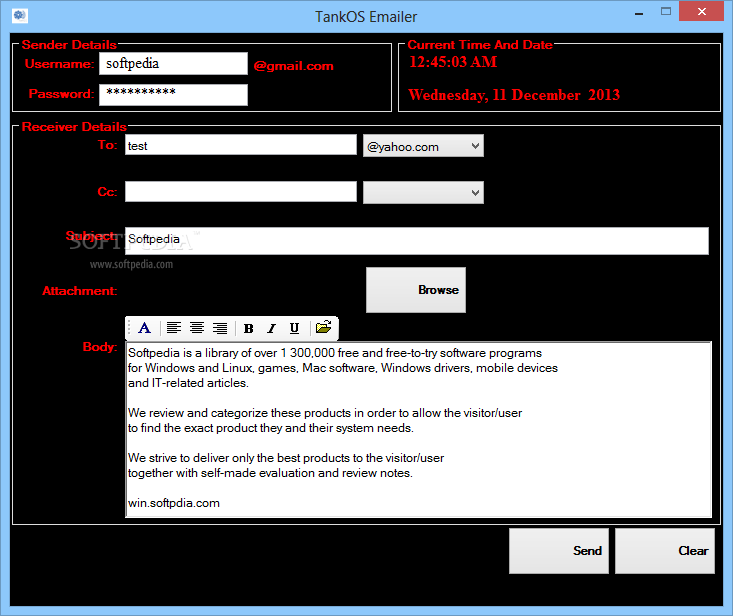The image size is (733, 616).
Task: Click the TankOS Emailer title bar icon
Action: [x=20, y=16]
